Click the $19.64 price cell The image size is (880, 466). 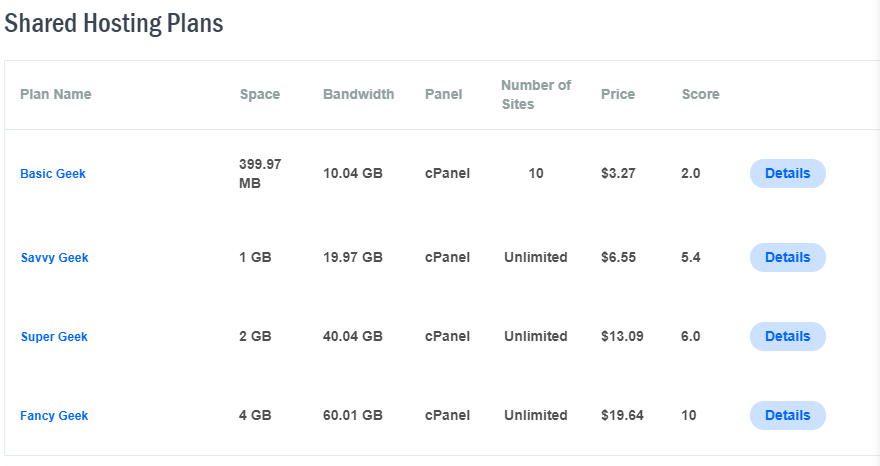tap(622, 415)
